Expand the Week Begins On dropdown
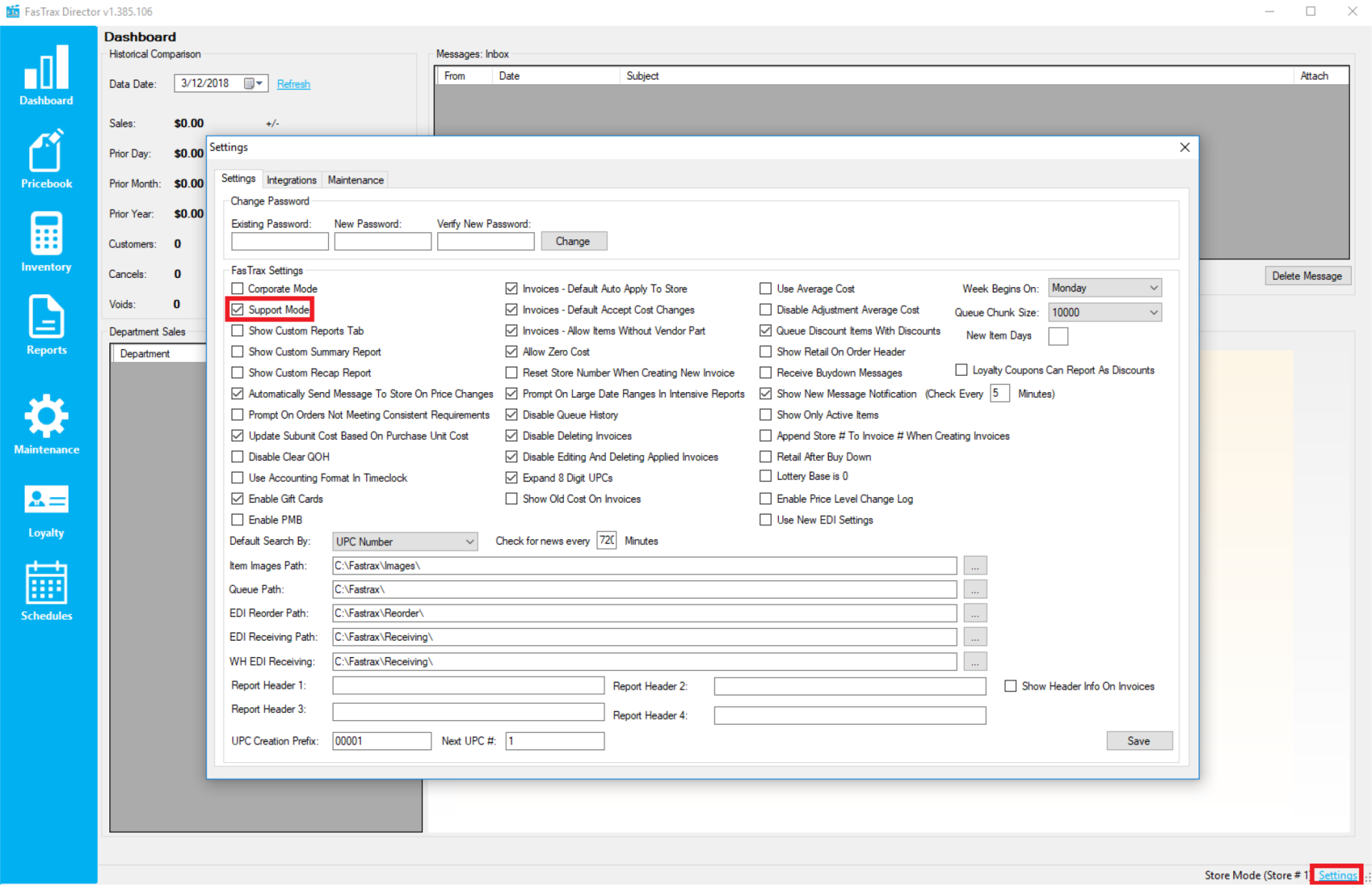Image resolution: width=1372 pixels, height=885 pixels. click(1153, 288)
